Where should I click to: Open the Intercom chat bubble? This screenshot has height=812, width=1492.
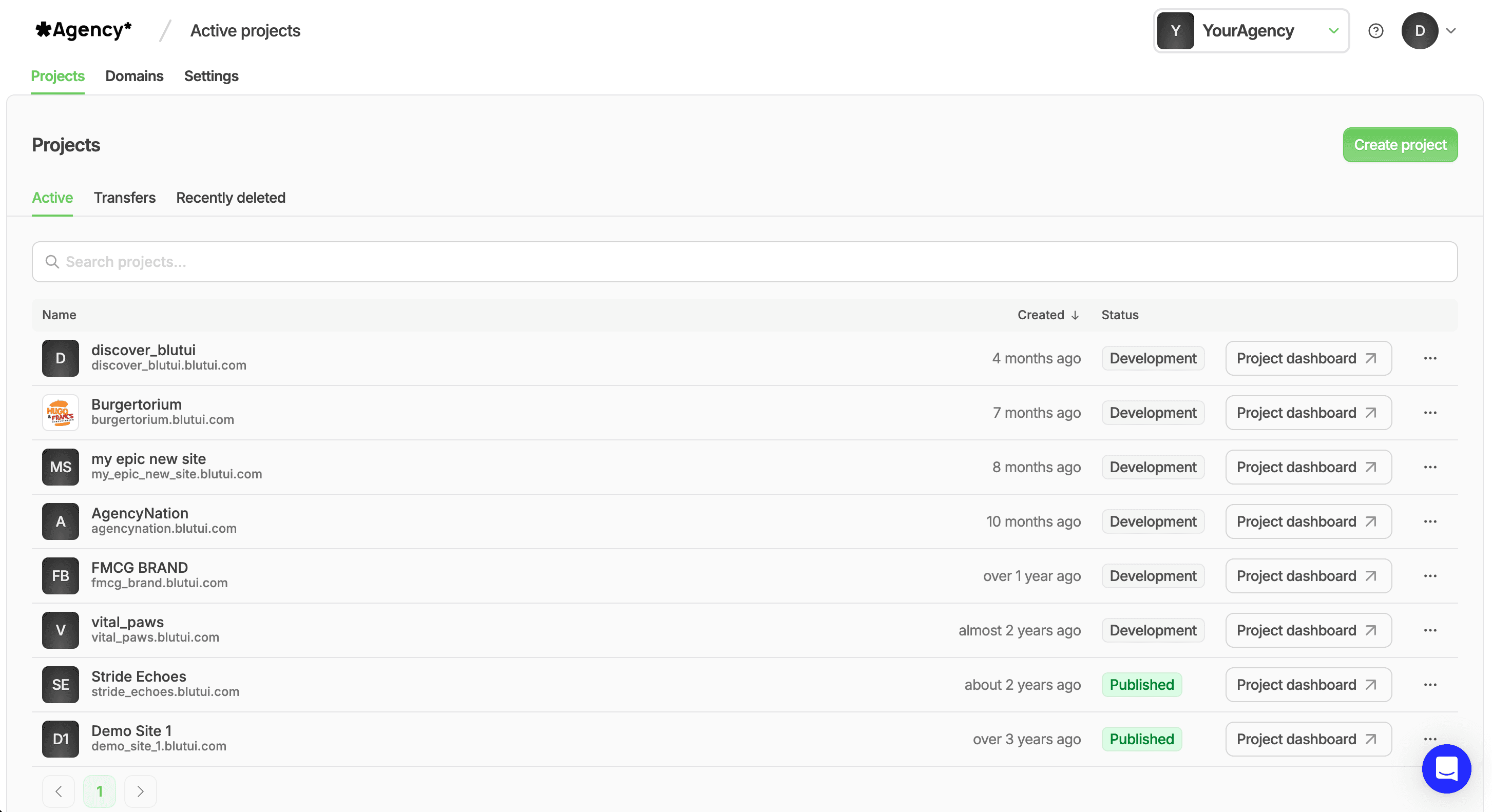click(1446, 769)
